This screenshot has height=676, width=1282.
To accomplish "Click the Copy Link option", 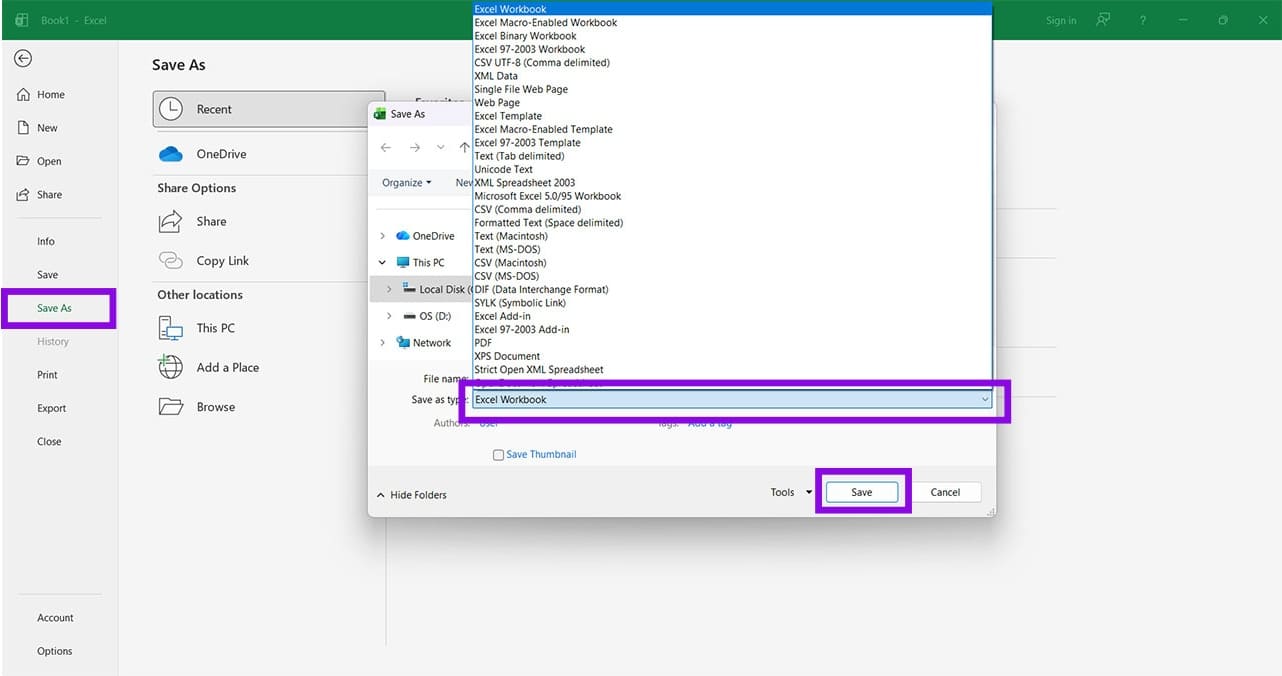I will [204, 261].
